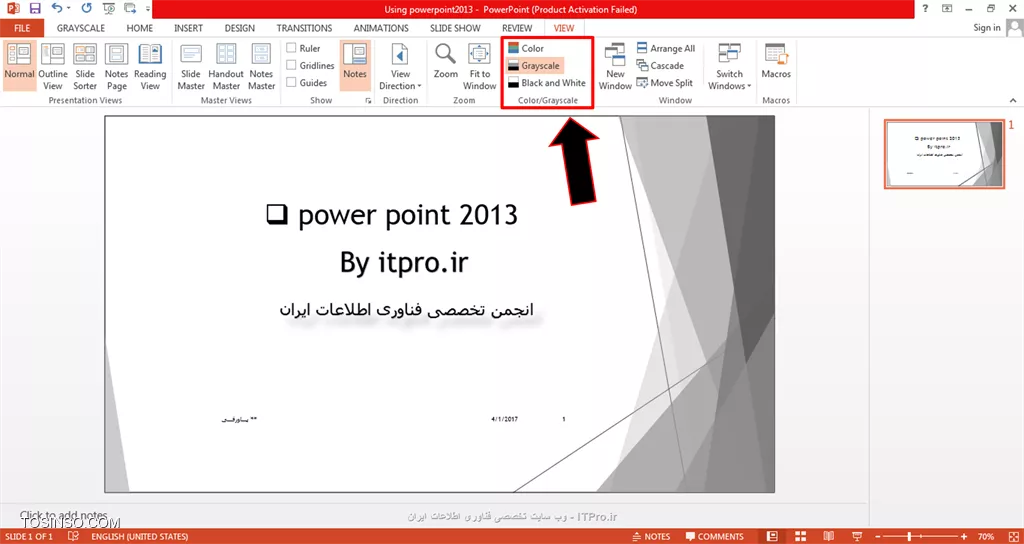1024x544 pixels.
Task: Click Sign in link
Action: [x=986, y=27]
